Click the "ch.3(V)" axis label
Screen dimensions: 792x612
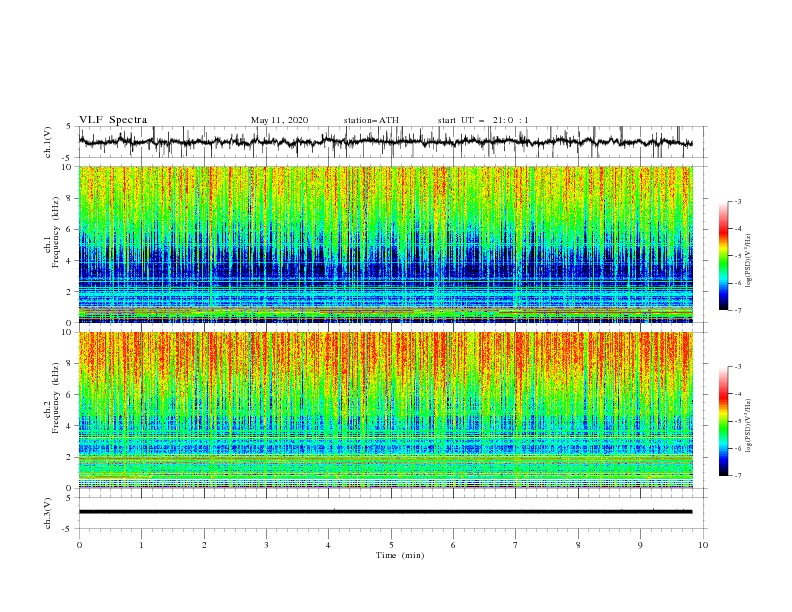pyautogui.click(x=48, y=513)
